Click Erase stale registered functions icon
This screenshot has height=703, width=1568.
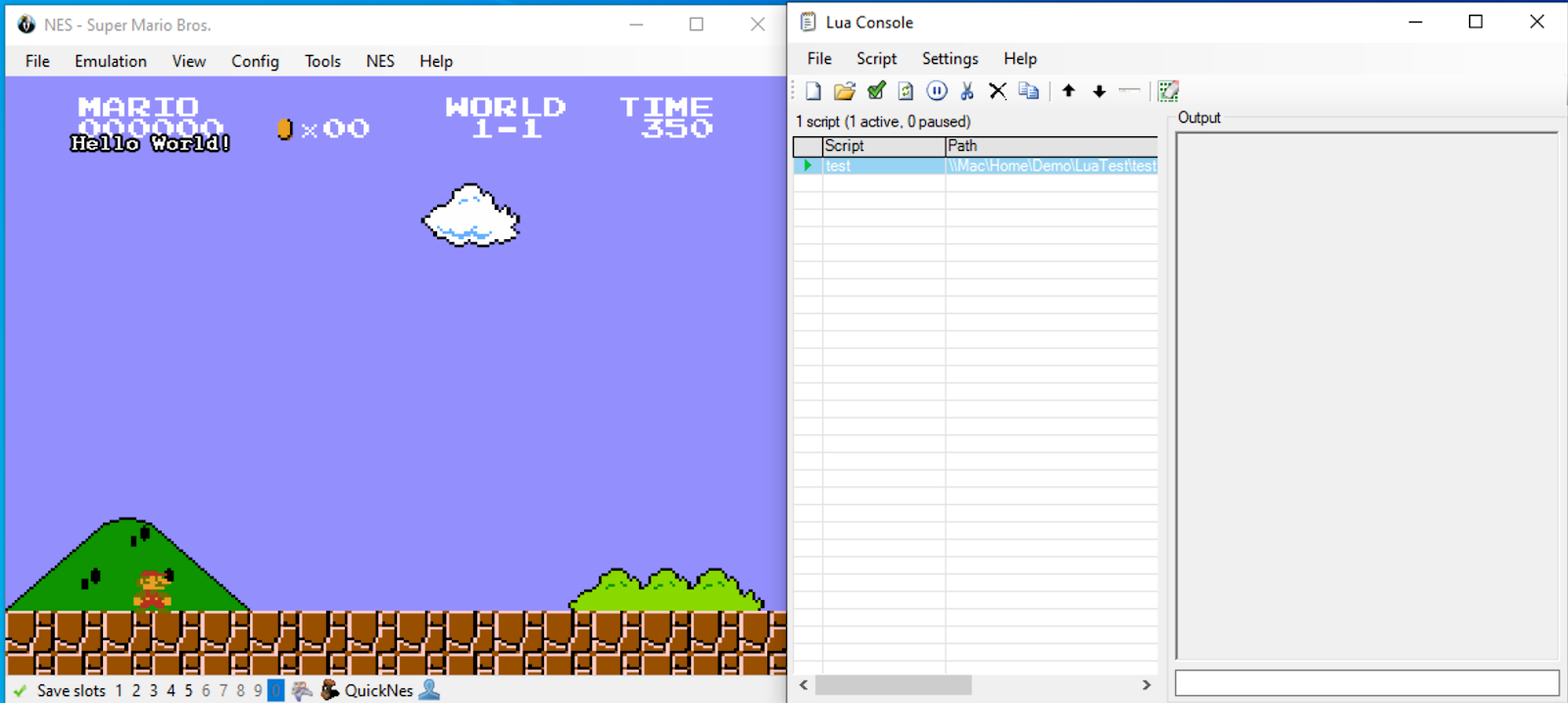pyautogui.click(x=1168, y=91)
